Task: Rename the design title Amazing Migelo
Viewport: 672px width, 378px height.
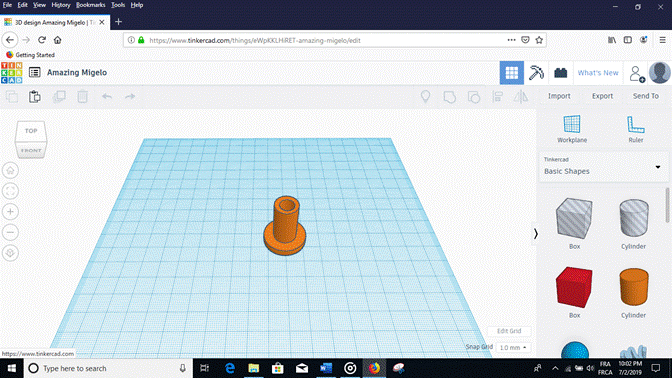Action: [x=77, y=72]
